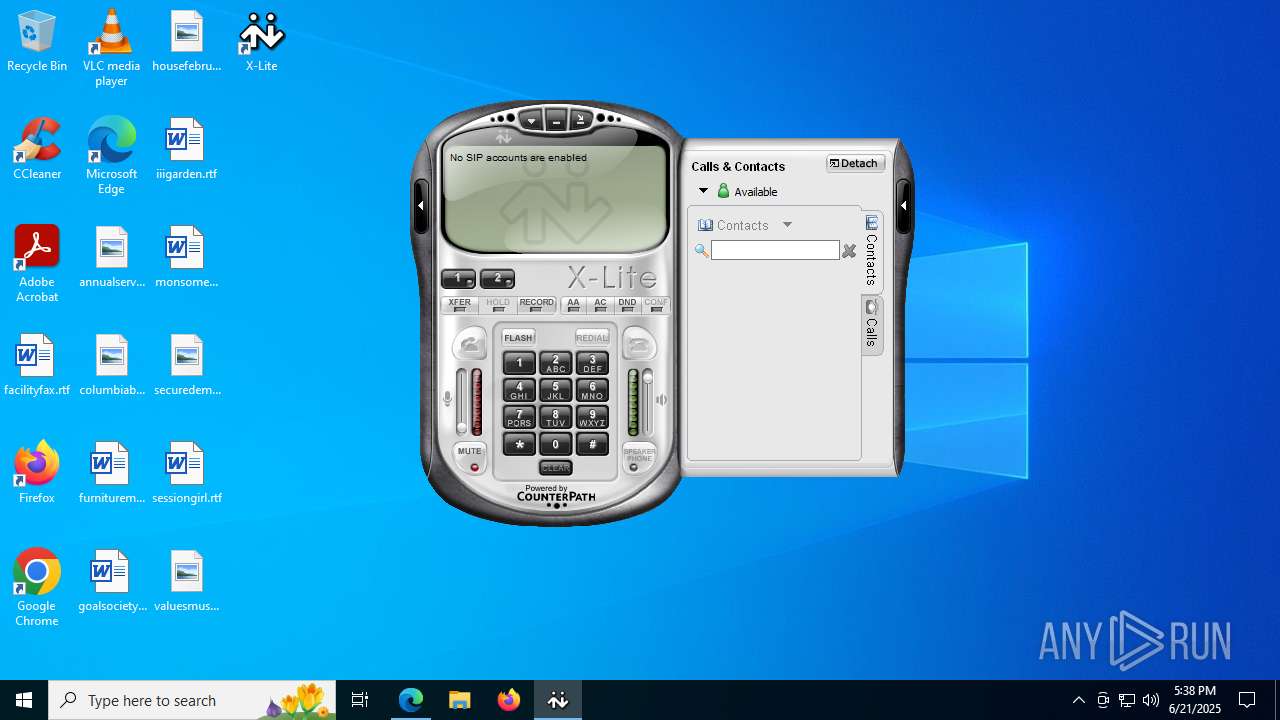Click the Windows Start button

click(24, 700)
